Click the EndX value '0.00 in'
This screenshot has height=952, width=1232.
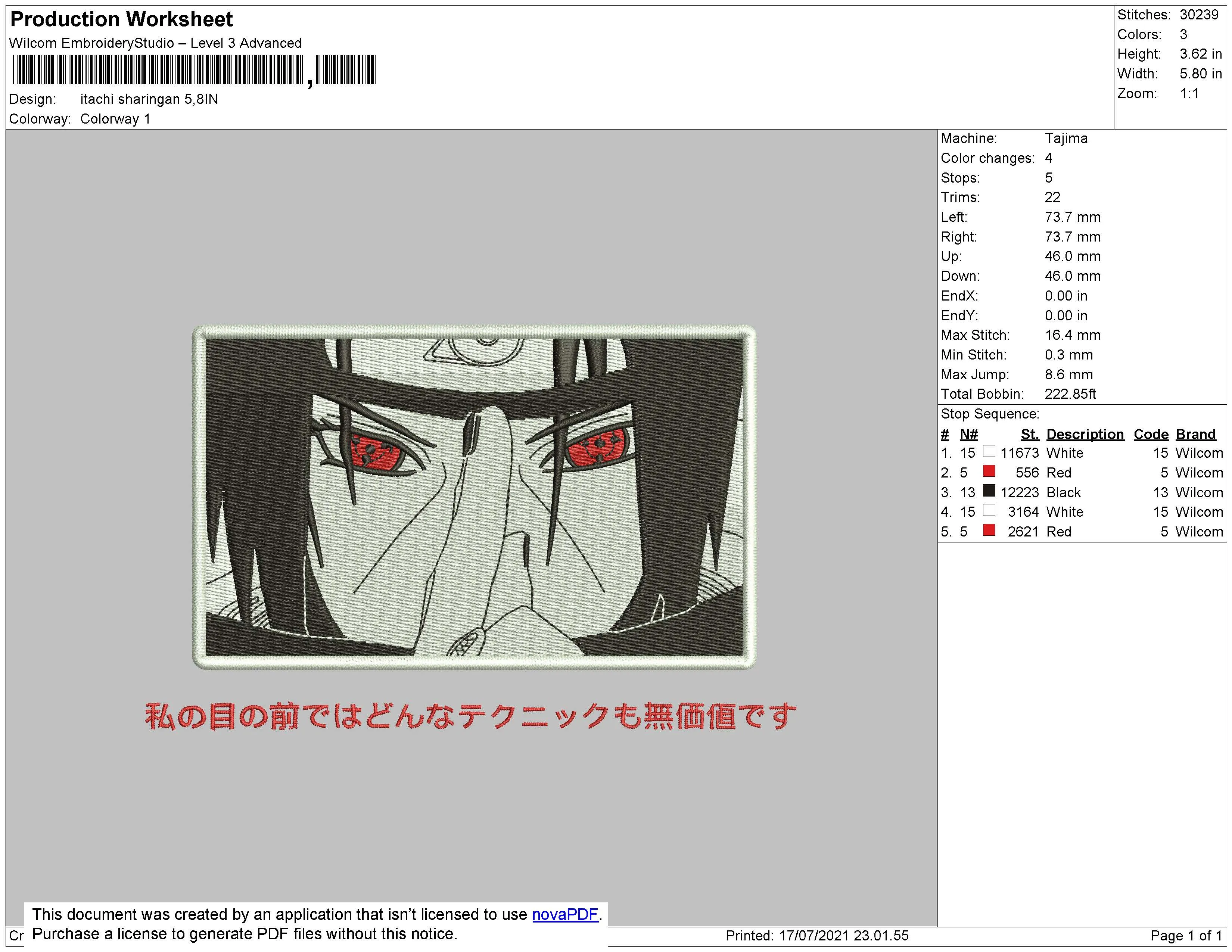1067,296
